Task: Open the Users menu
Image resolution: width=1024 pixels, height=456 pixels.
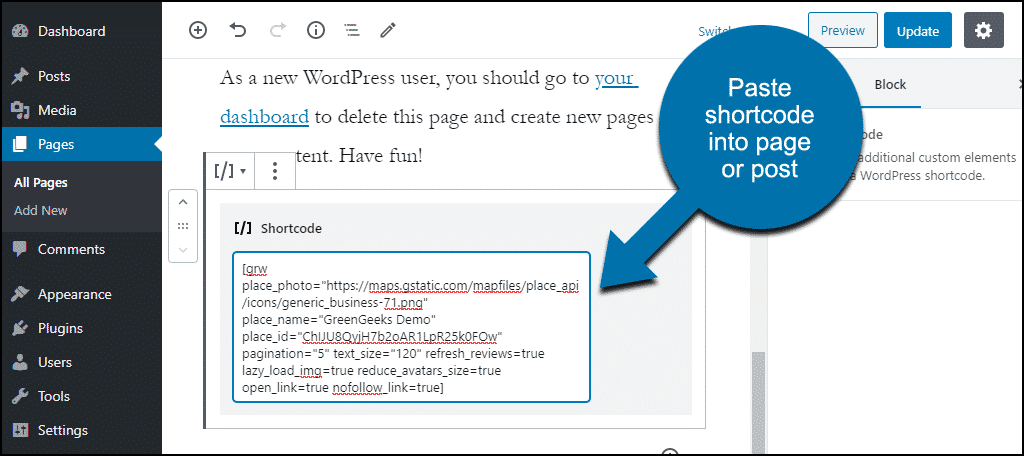Action: 55,363
